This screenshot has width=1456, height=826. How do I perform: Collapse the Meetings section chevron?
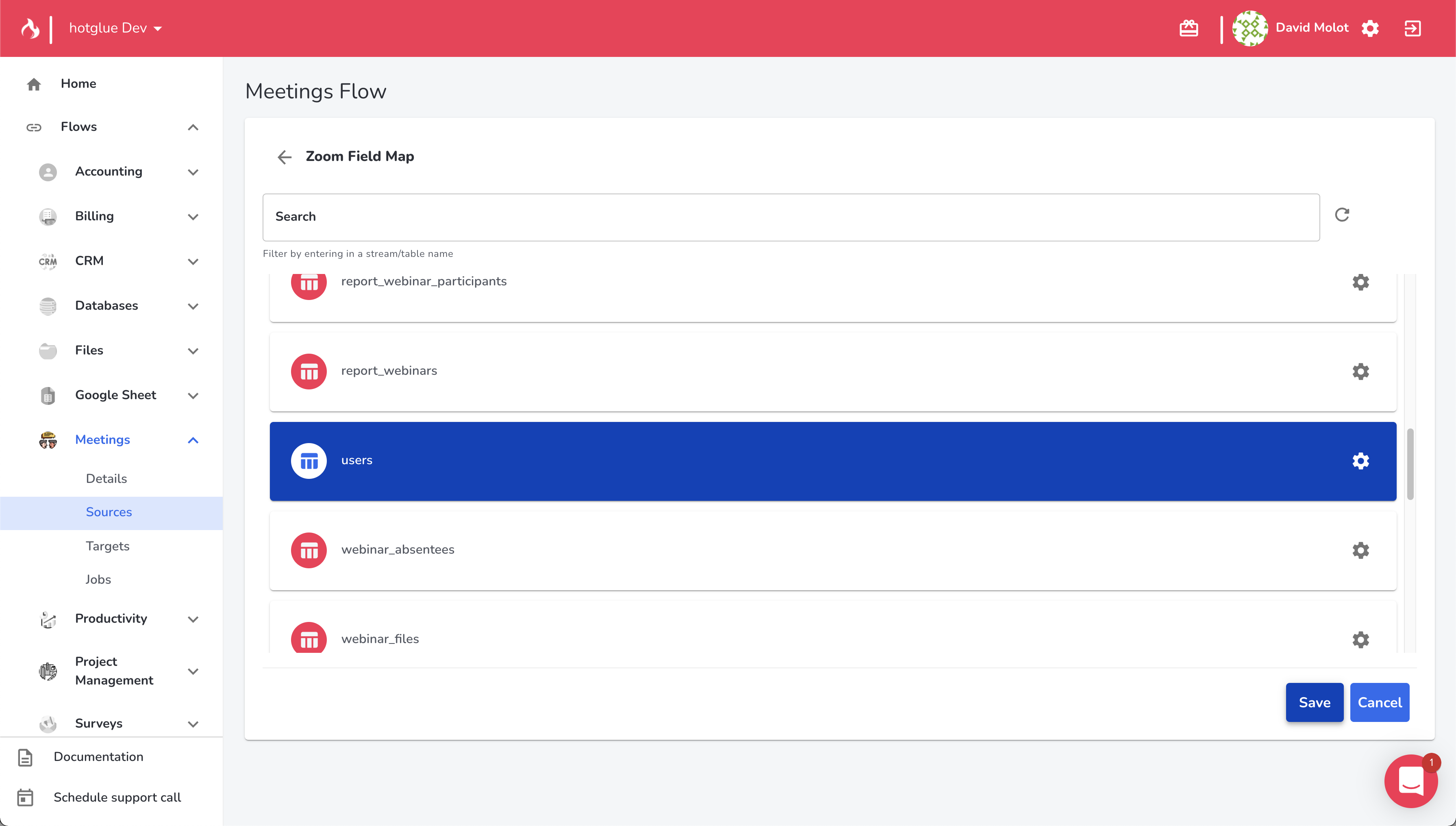(x=193, y=440)
